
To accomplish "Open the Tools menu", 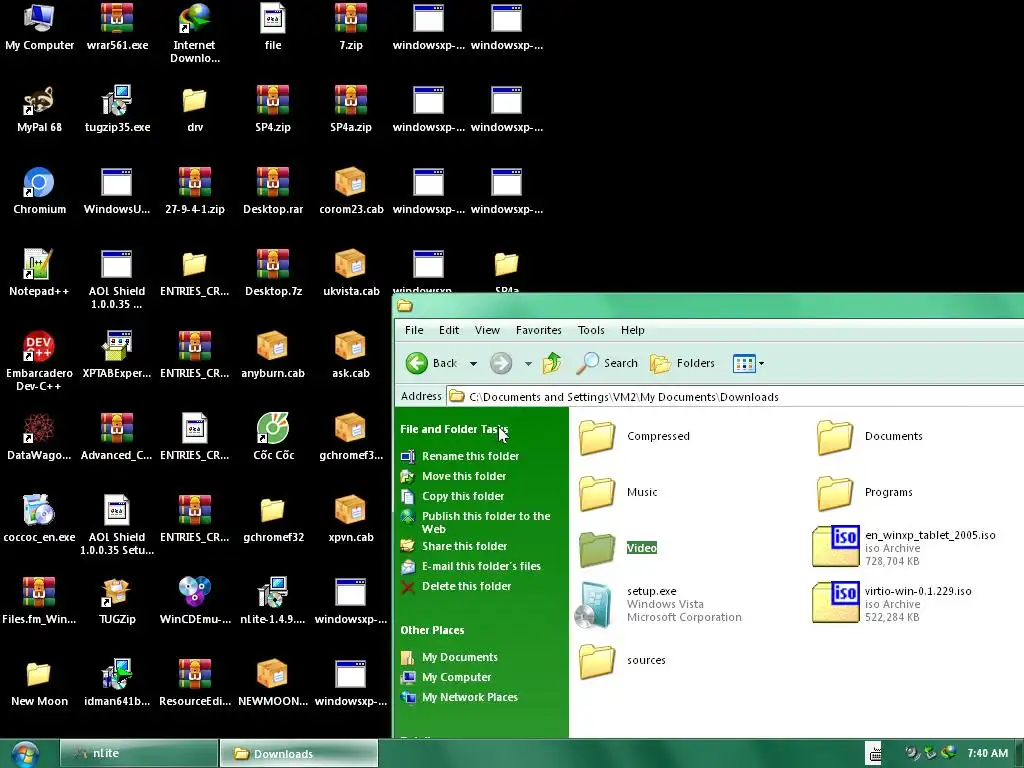I will [x=591, y=330].
